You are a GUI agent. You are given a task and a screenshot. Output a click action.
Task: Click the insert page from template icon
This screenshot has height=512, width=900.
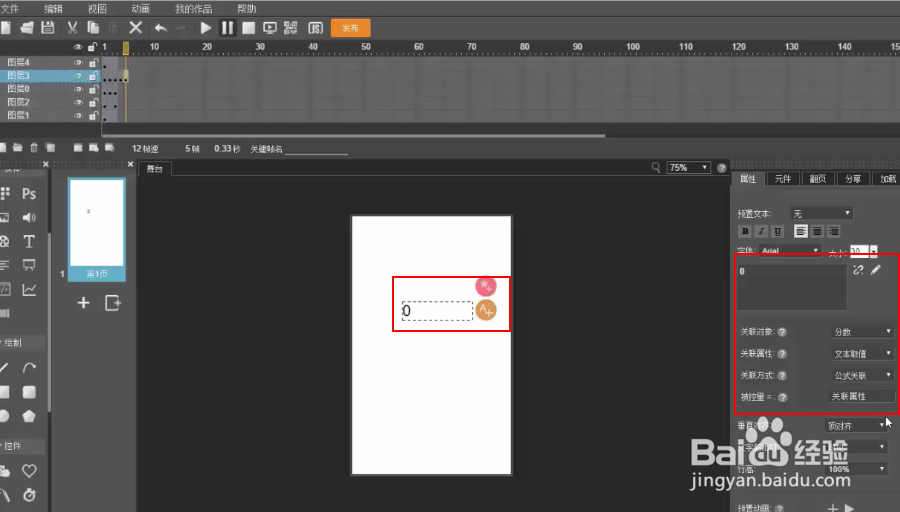[112, 302]
